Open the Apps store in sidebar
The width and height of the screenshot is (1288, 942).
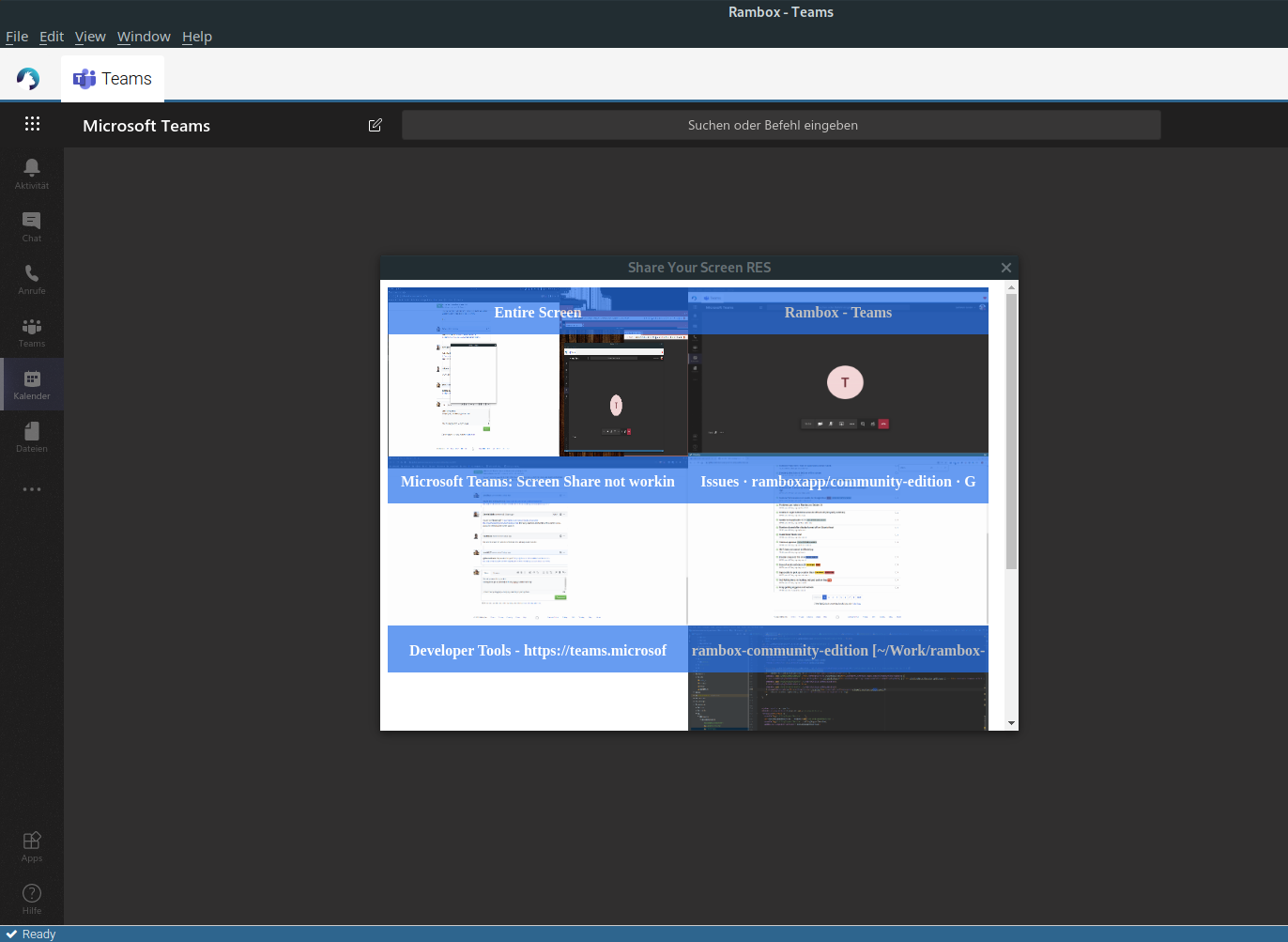pyautogui.click(x=32, y=846)
